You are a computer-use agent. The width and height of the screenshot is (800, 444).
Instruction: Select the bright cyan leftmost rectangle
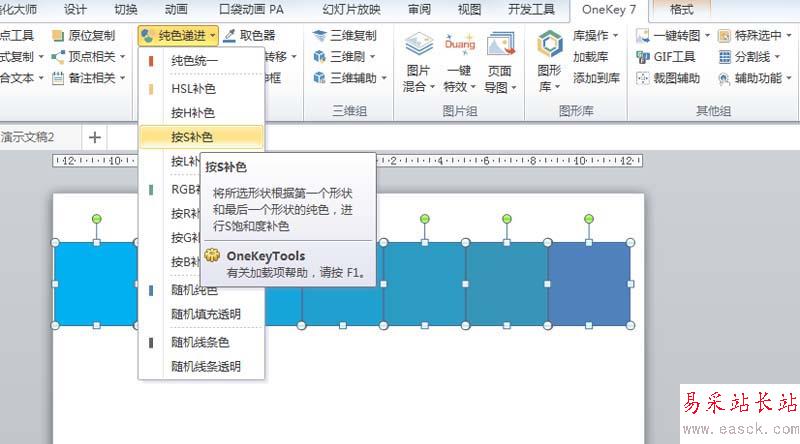pos(95,284)
